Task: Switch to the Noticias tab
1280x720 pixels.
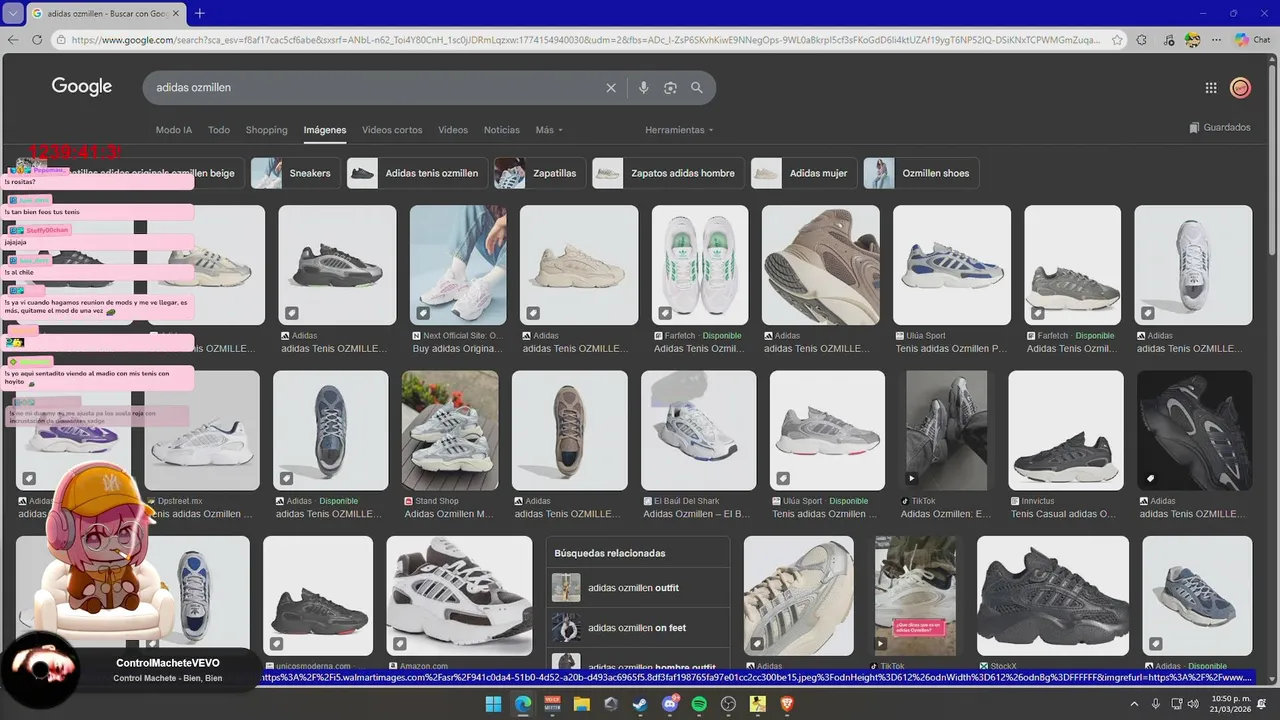Action: 502,130
